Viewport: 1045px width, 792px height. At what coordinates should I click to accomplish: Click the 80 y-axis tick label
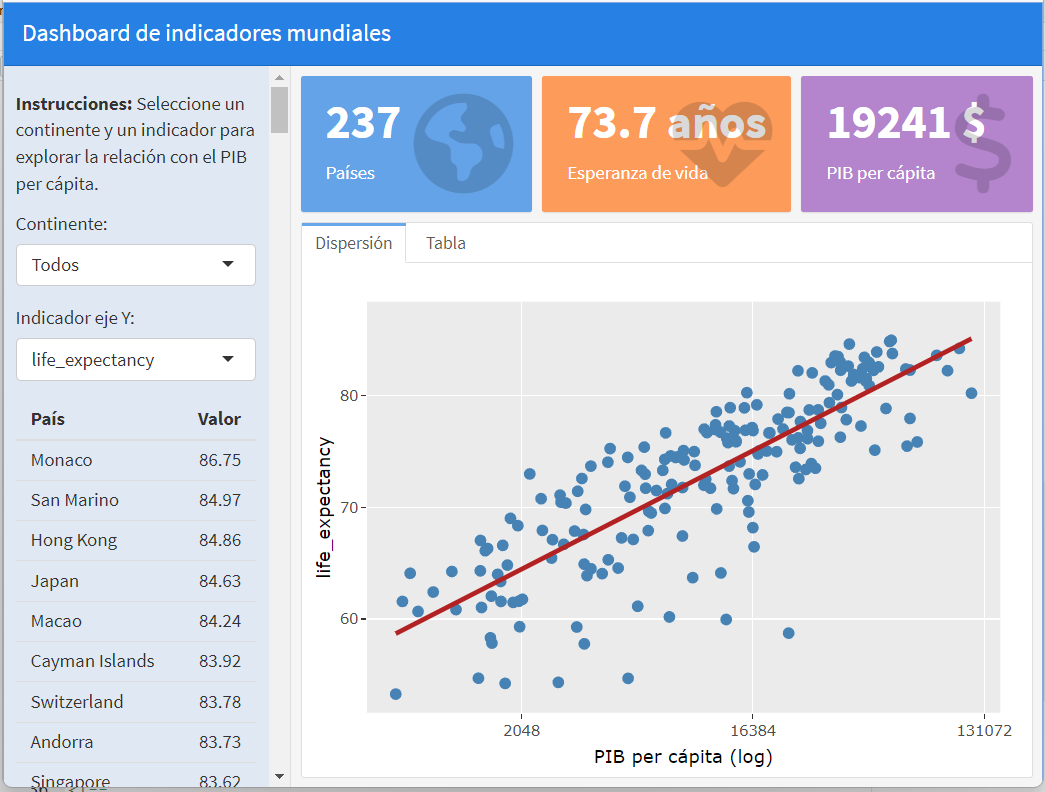pos(349,396)
